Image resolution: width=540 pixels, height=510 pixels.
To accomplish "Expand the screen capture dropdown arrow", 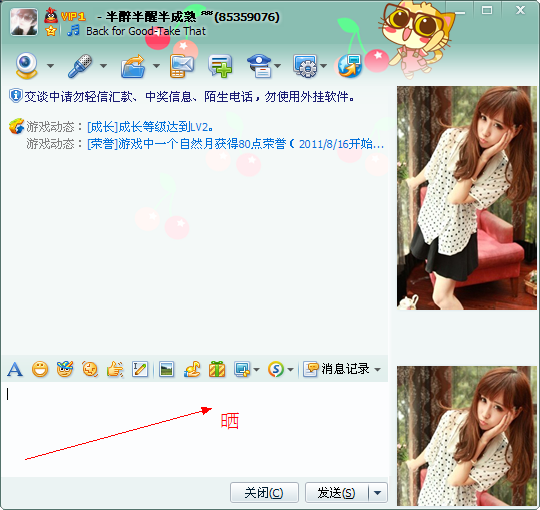I will (257, 370).
